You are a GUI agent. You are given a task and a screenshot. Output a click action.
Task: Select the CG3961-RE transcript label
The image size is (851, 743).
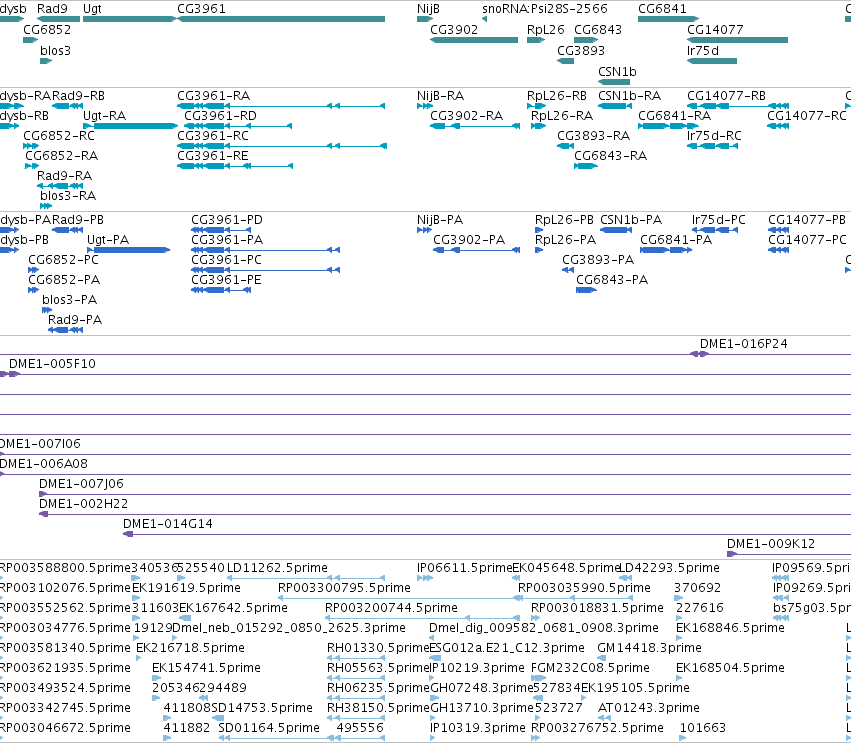(x=213, y=156)
